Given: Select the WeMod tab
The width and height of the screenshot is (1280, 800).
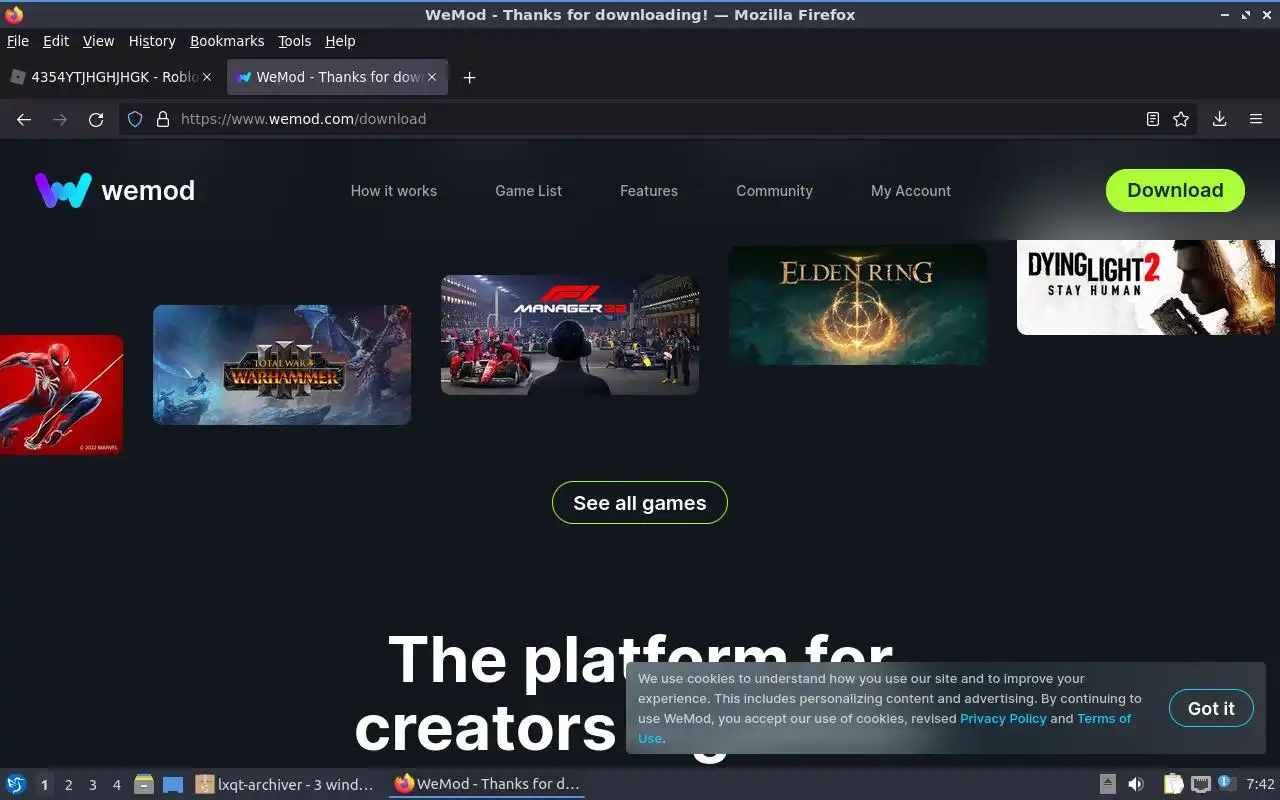Looking at the screenshot, I should (338, 77).
